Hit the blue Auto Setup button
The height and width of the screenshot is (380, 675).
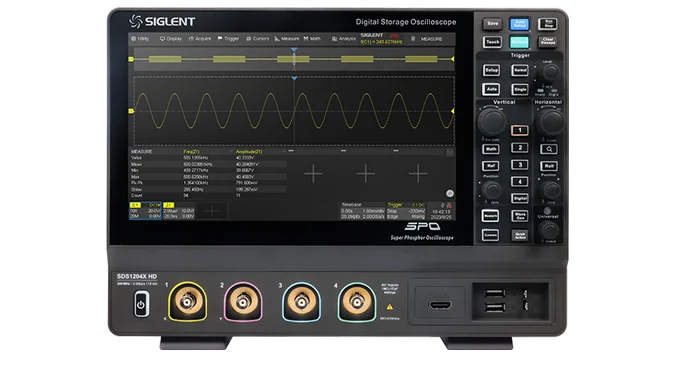pyautogui.click(x=520, y=24)
